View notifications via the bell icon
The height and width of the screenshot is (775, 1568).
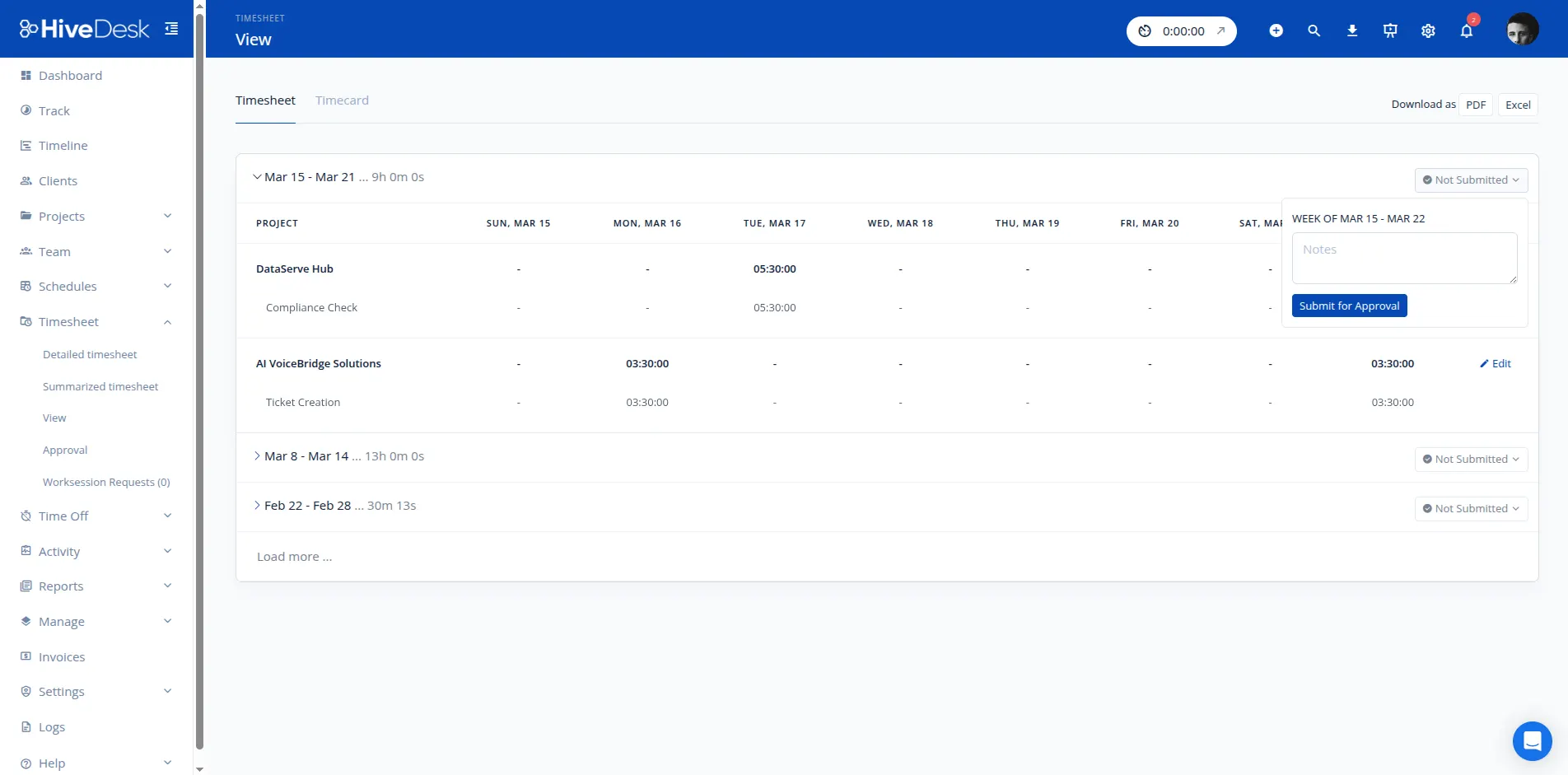pyautogui.click(x=1466, y=30)
